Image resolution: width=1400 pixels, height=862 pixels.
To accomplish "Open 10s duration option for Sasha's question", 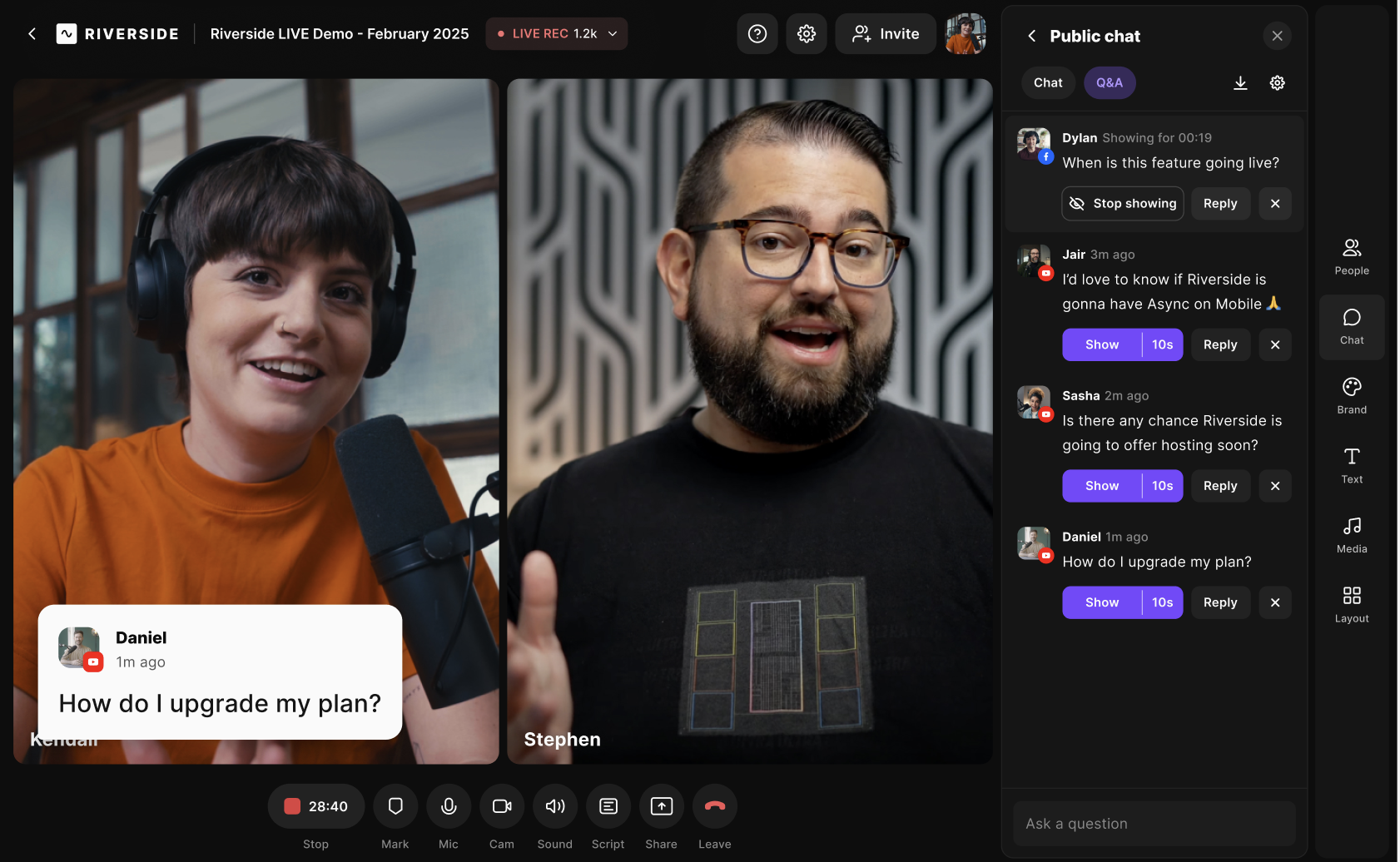I will pyautogui.click(x=1162, y=486).
